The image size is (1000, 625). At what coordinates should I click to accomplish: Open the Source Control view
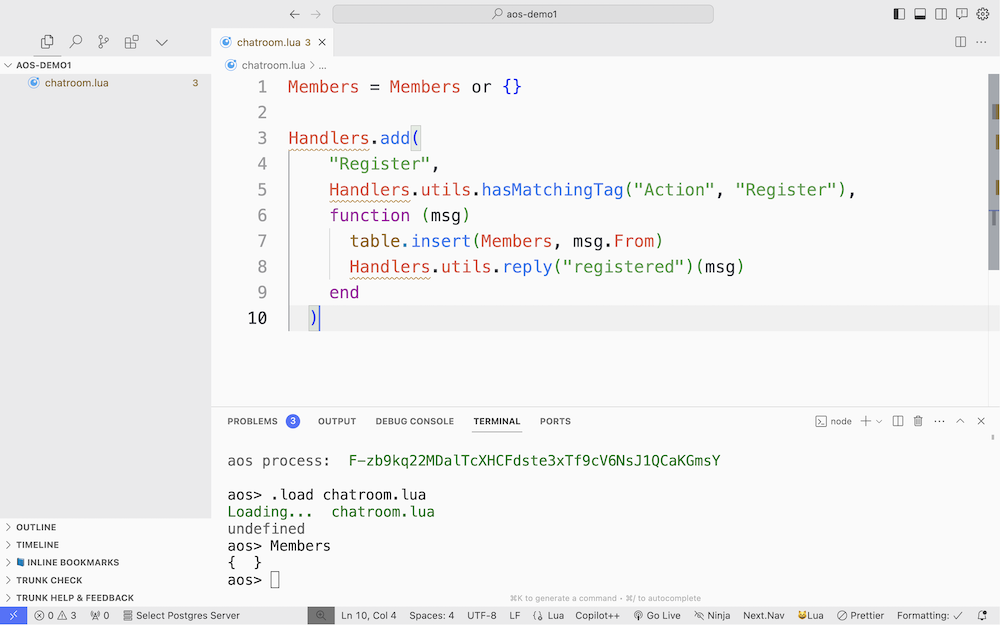pos(103,42)
